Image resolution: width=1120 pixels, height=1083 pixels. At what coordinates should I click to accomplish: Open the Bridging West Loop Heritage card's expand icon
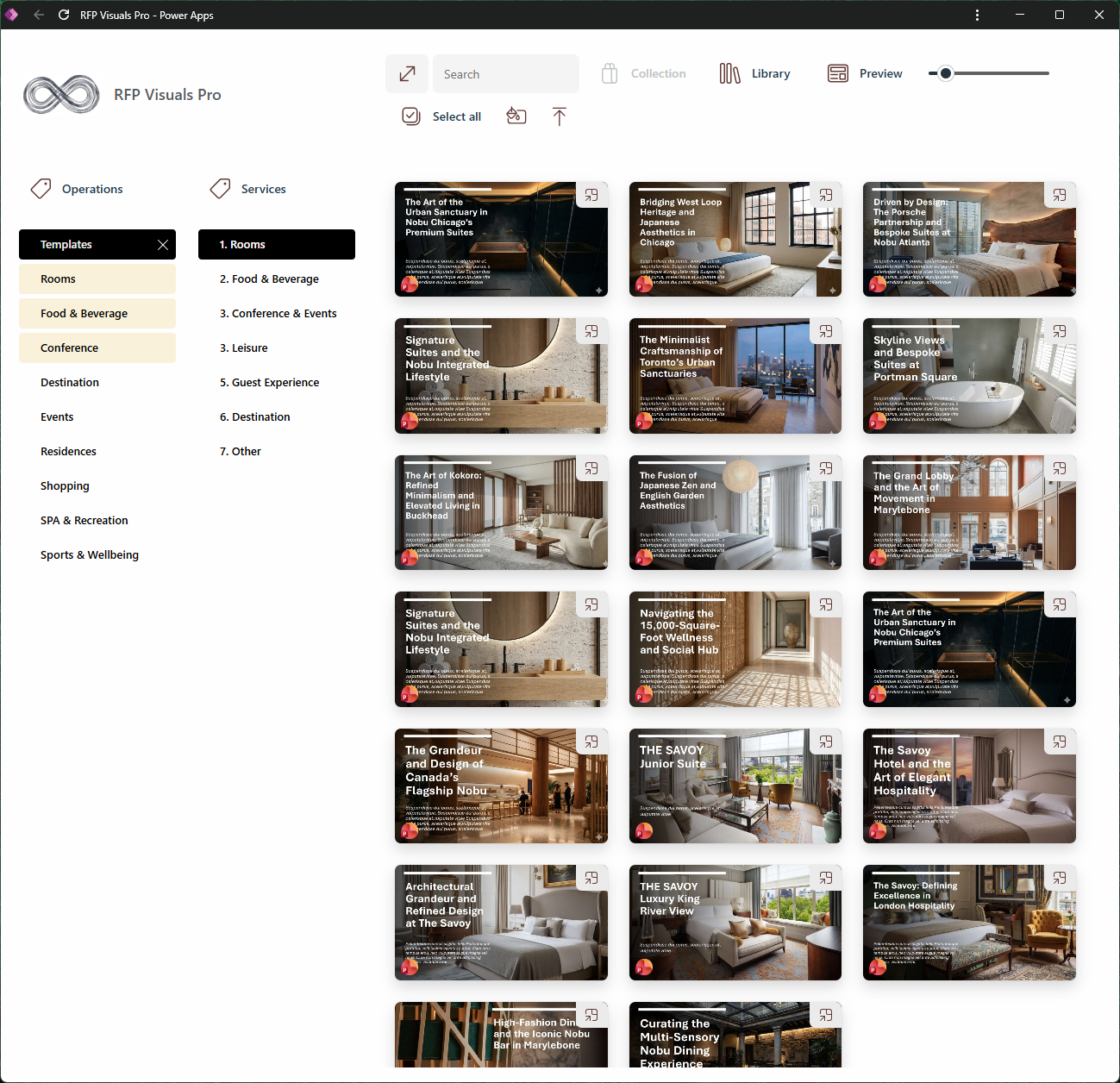[826, 195]
